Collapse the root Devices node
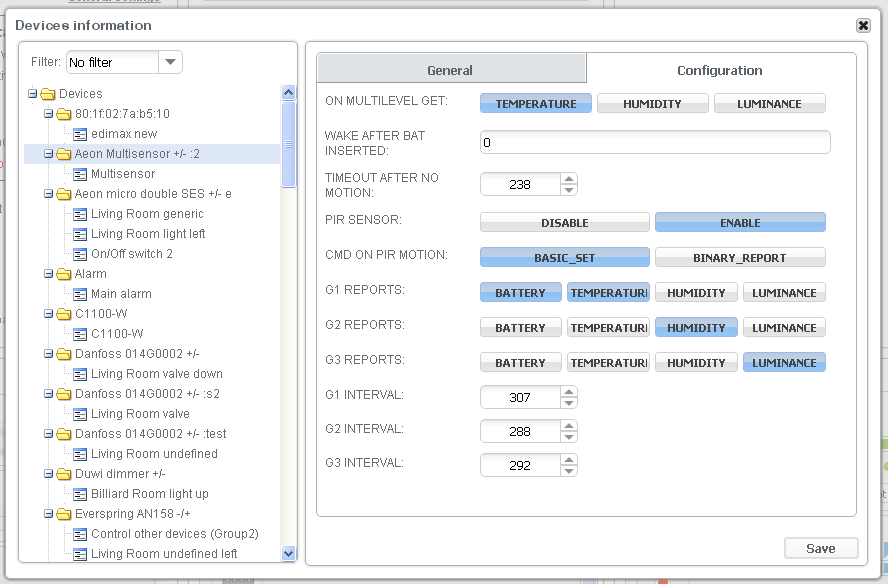888x584 pixels. click(33, 94)
